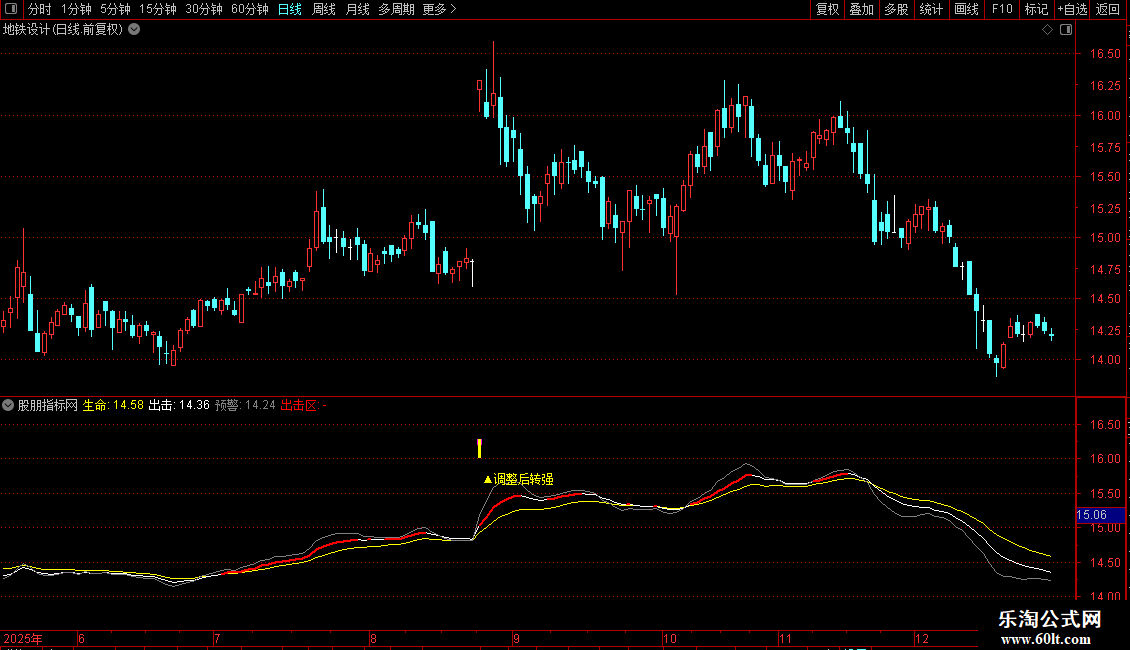Select the 30分钟 period tab
Image resolution: width=1130 pixels, height=650 pixels.
203,9
